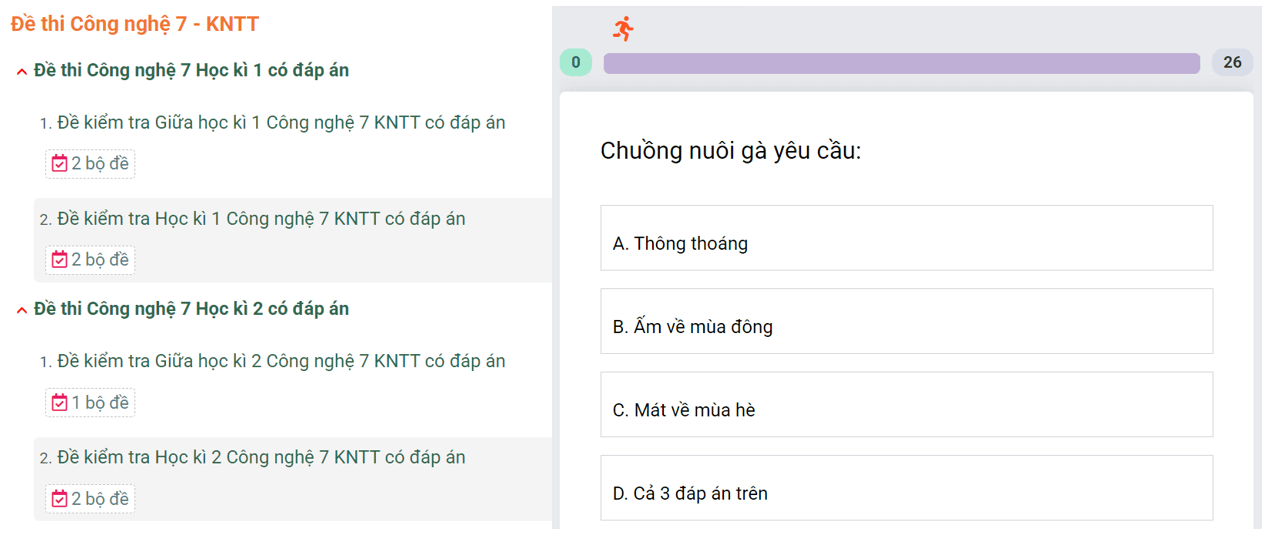
Task: Open Đề kiểm tra Học kì 2 link
Action: pos(260,458)
